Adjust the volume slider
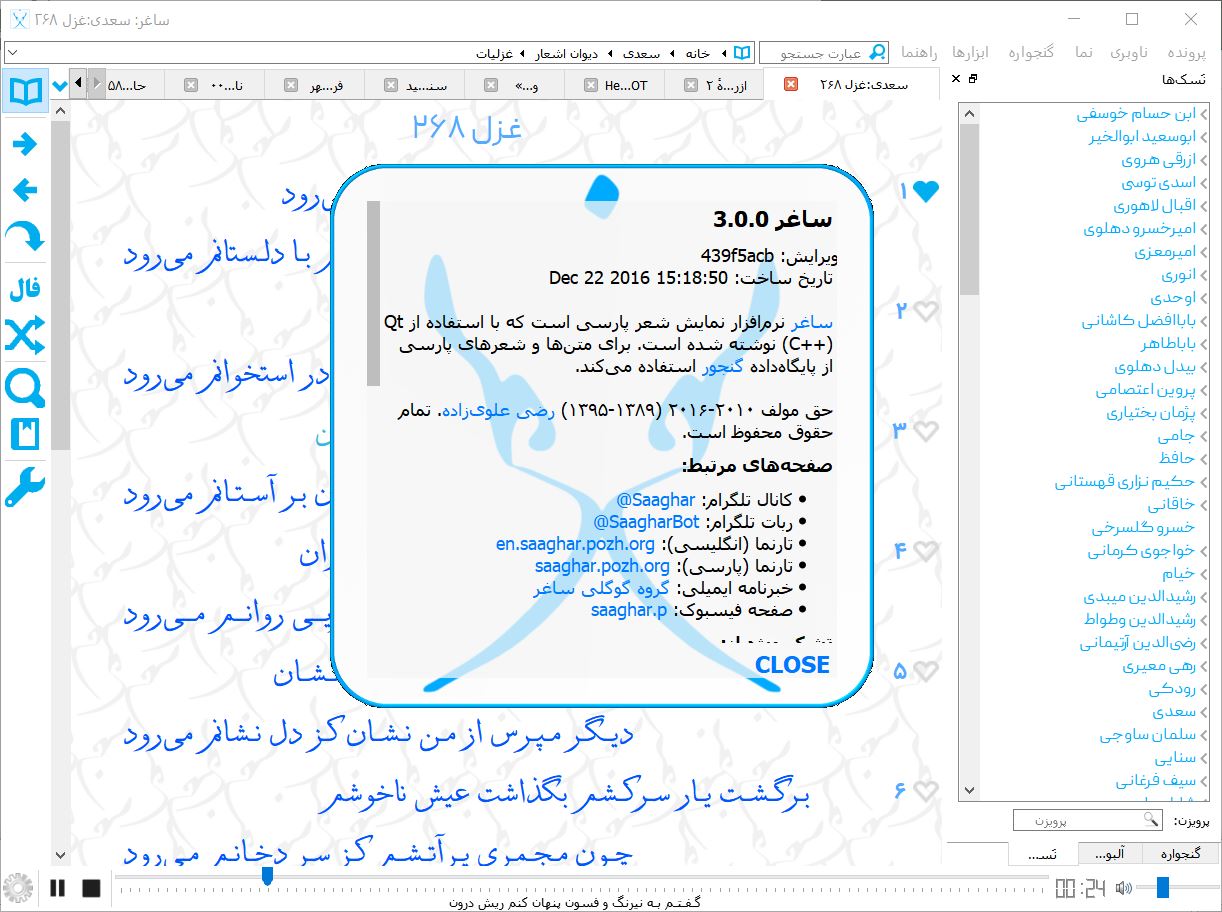The image size is (1222, 912). (1180, 887)
